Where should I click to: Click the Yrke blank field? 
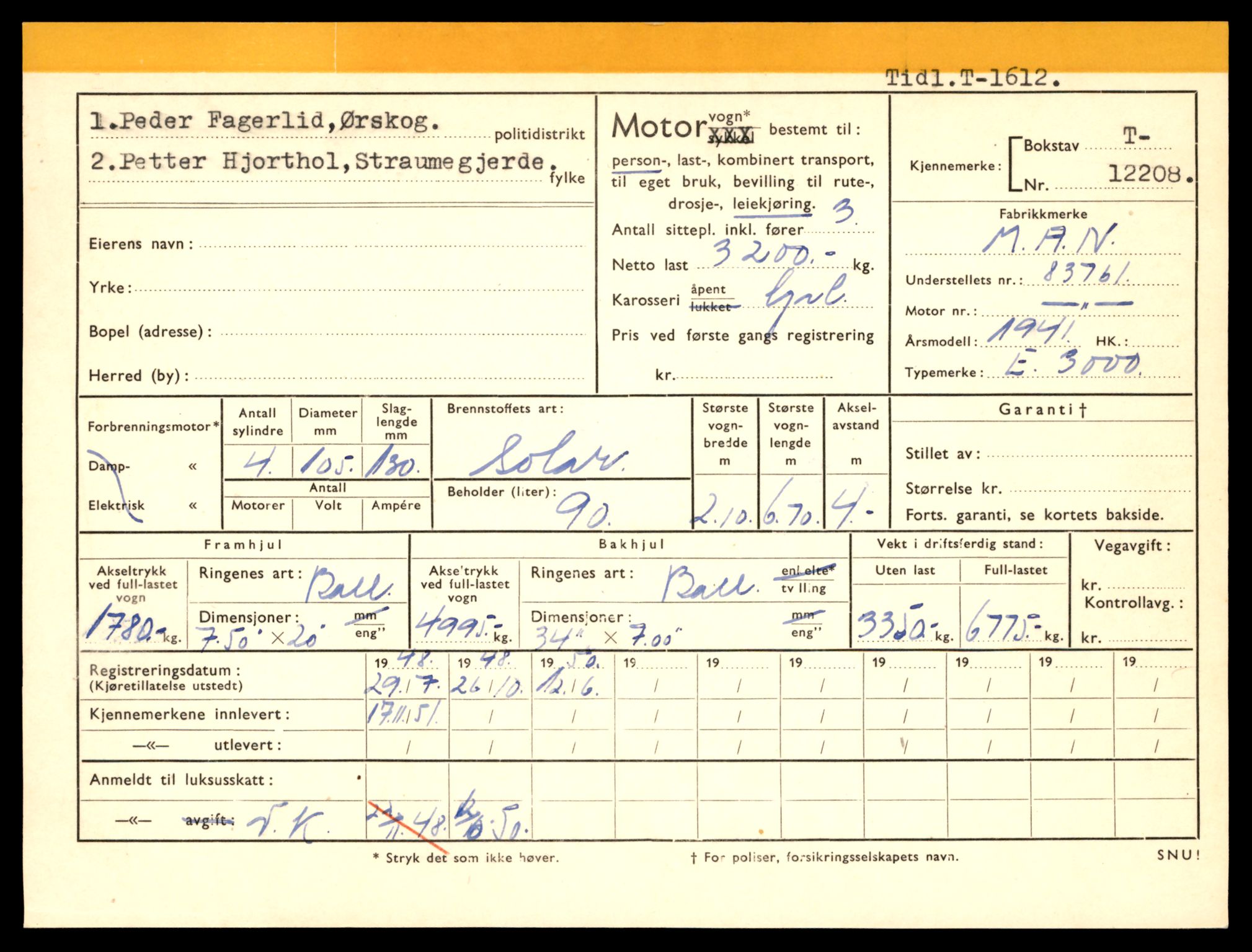click(360, 288)
